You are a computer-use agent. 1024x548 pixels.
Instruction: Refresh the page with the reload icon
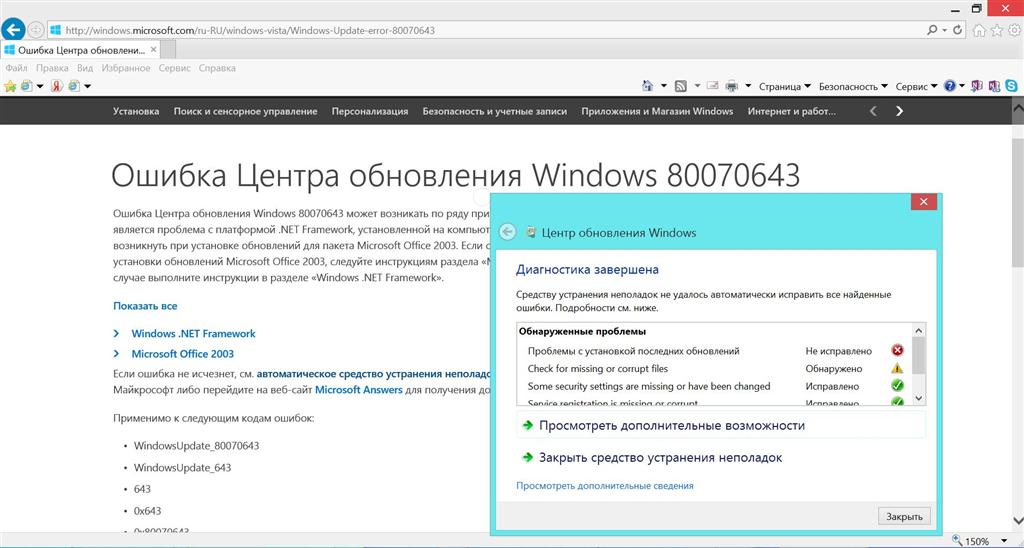[957, 30]
